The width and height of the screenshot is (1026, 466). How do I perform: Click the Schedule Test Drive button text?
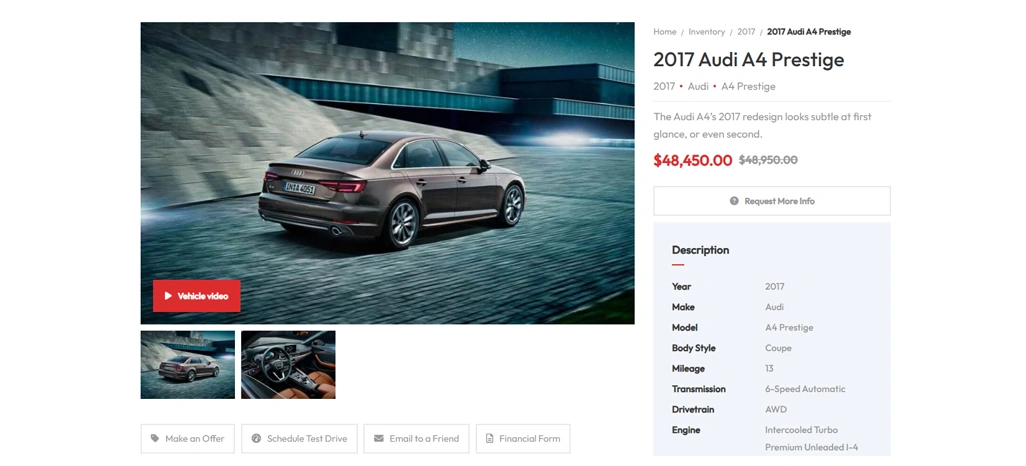pos(307,439)
